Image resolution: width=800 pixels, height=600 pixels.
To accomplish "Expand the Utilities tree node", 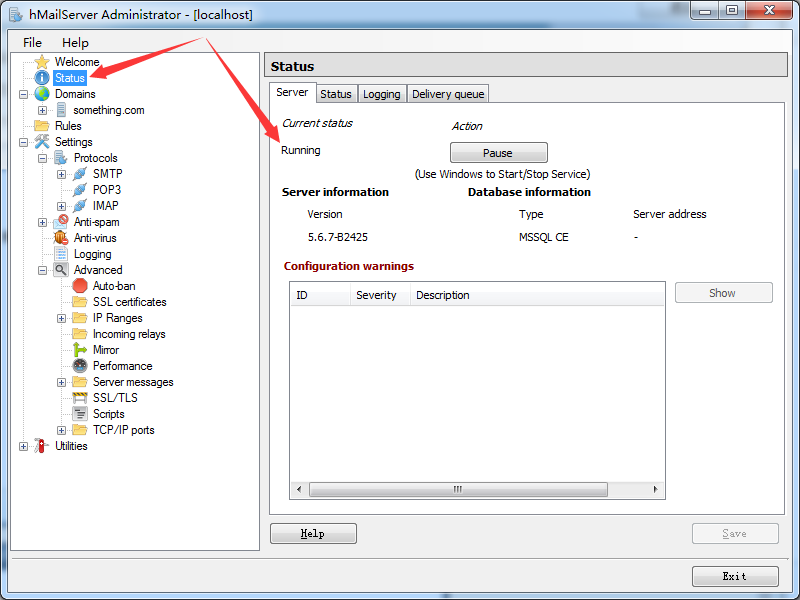I will (24, 446).
